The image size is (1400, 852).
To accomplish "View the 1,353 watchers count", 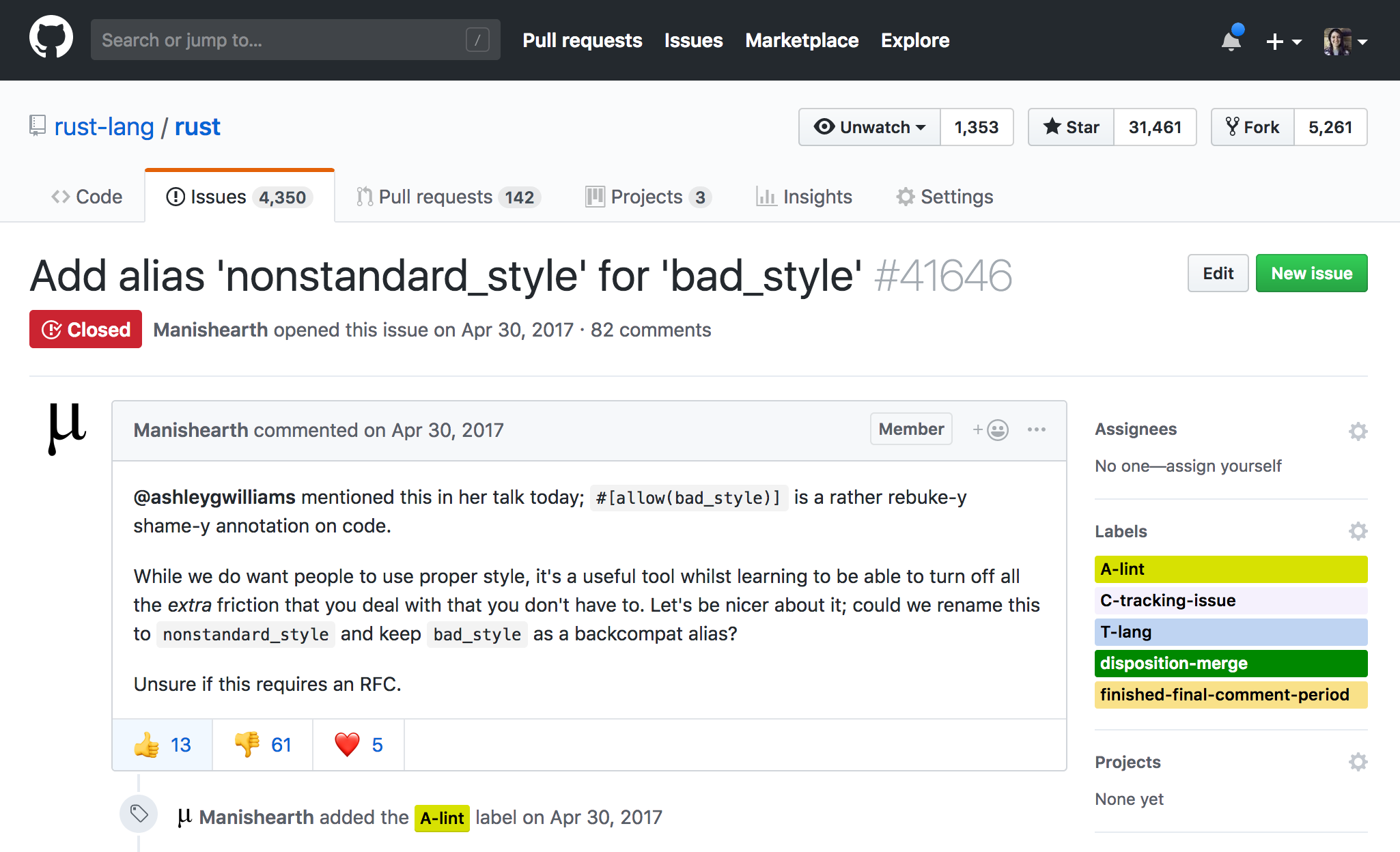I will tap(977, 127).
